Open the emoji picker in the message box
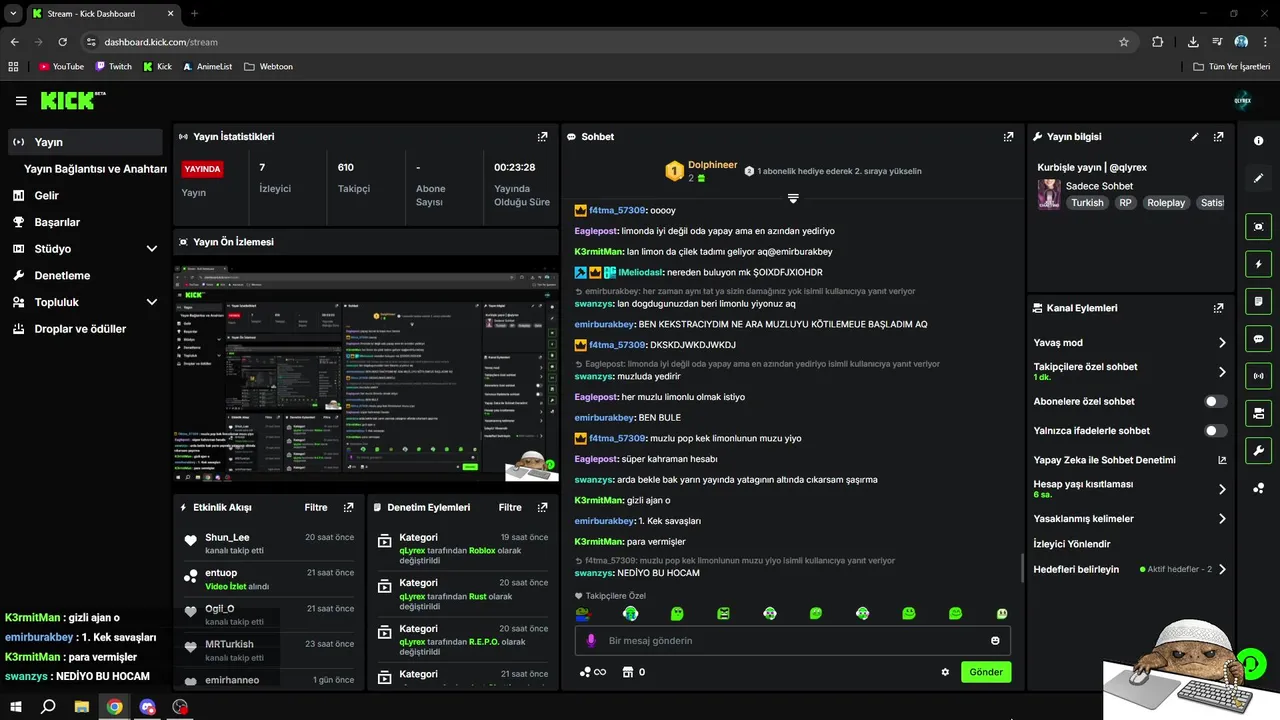Viewport: 1280px width, 720px height. 995,641
